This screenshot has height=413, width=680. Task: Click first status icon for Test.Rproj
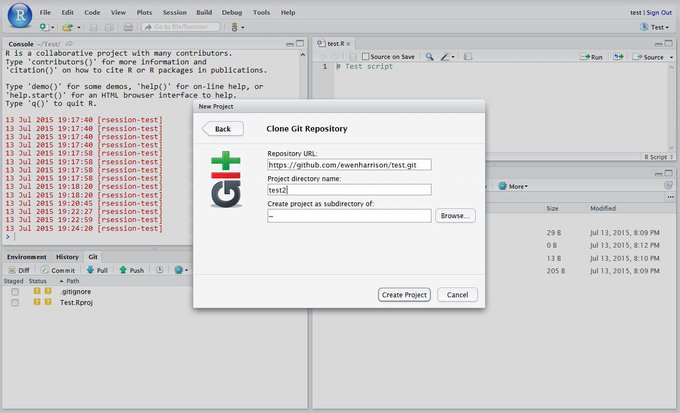(x=37, y=302)
